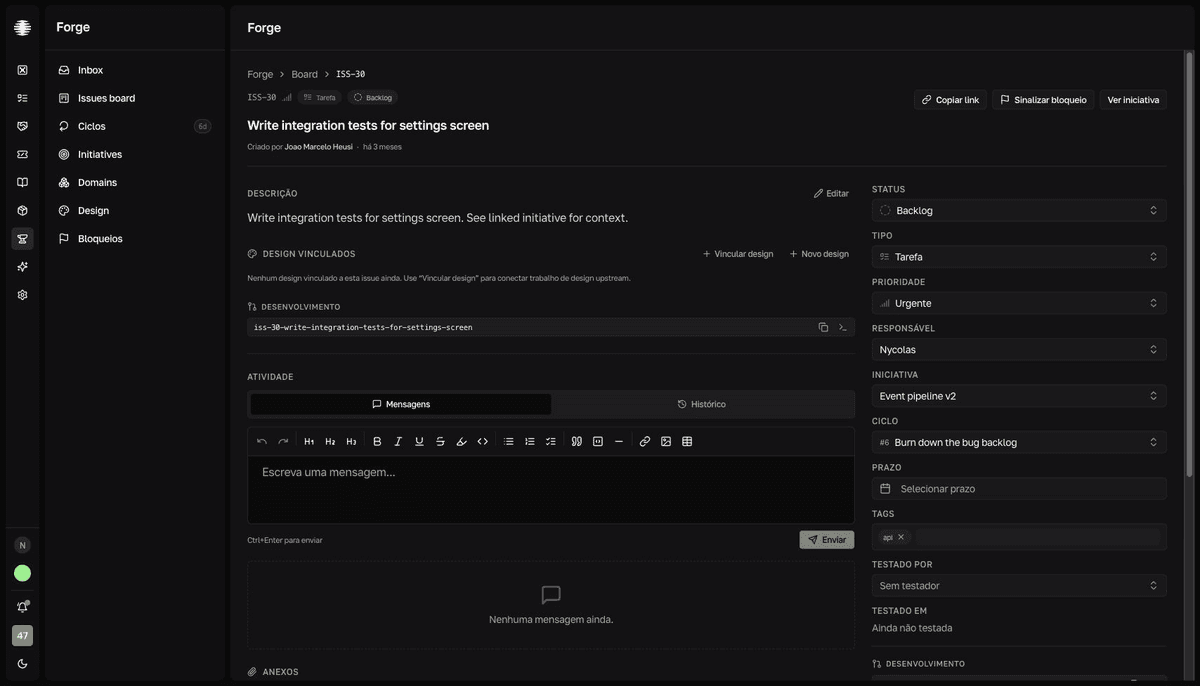Select the highlighted anvil Forge icon in rail
This screenshot has width=1200, height=686.
(x=22, y=238)
